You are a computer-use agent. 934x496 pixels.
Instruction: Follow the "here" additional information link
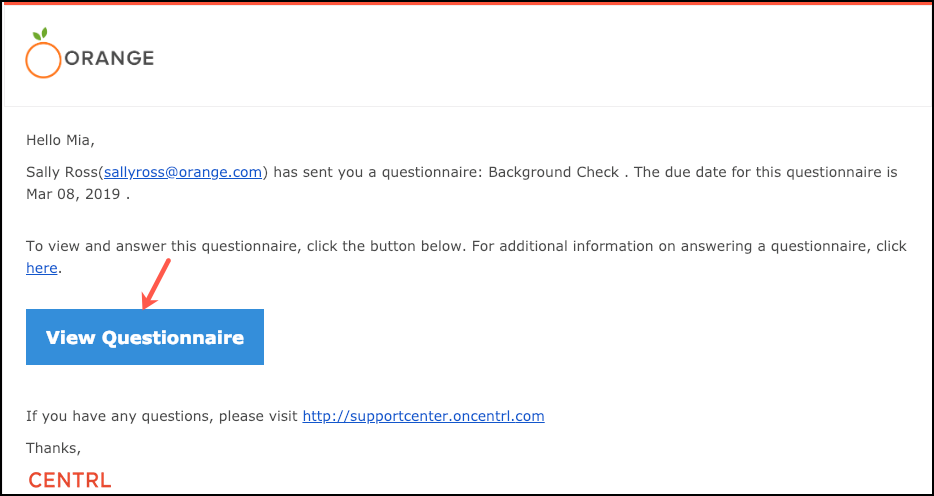(x=42, y=269)
